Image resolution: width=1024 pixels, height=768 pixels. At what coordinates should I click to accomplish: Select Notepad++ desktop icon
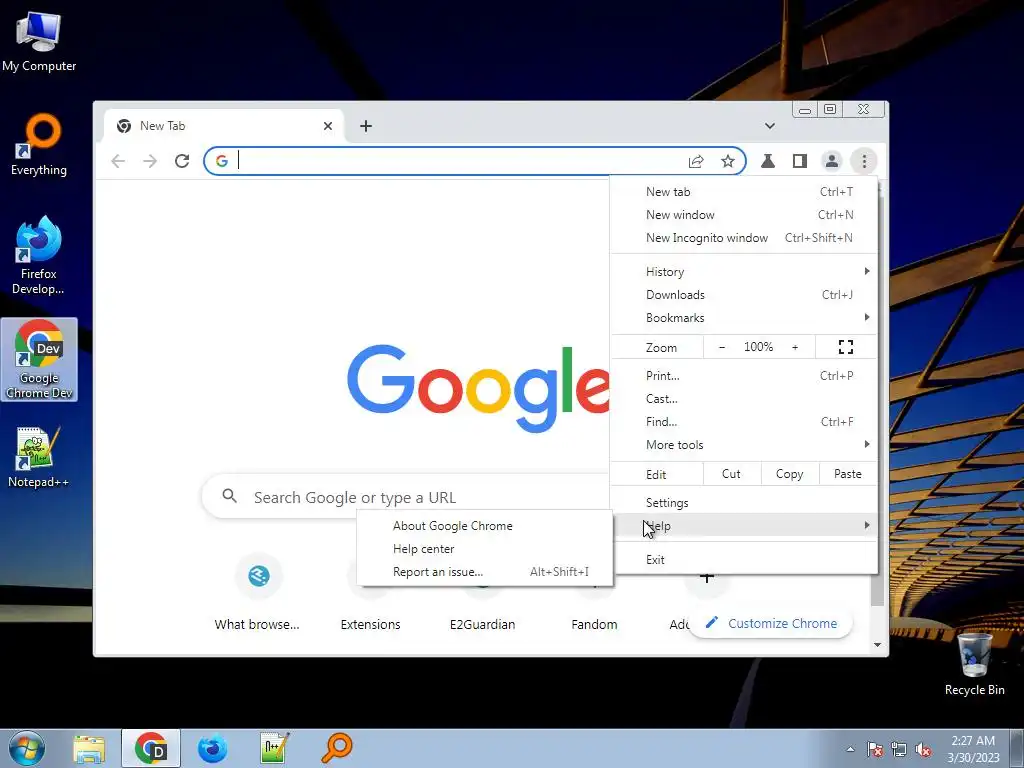point(39,457)
